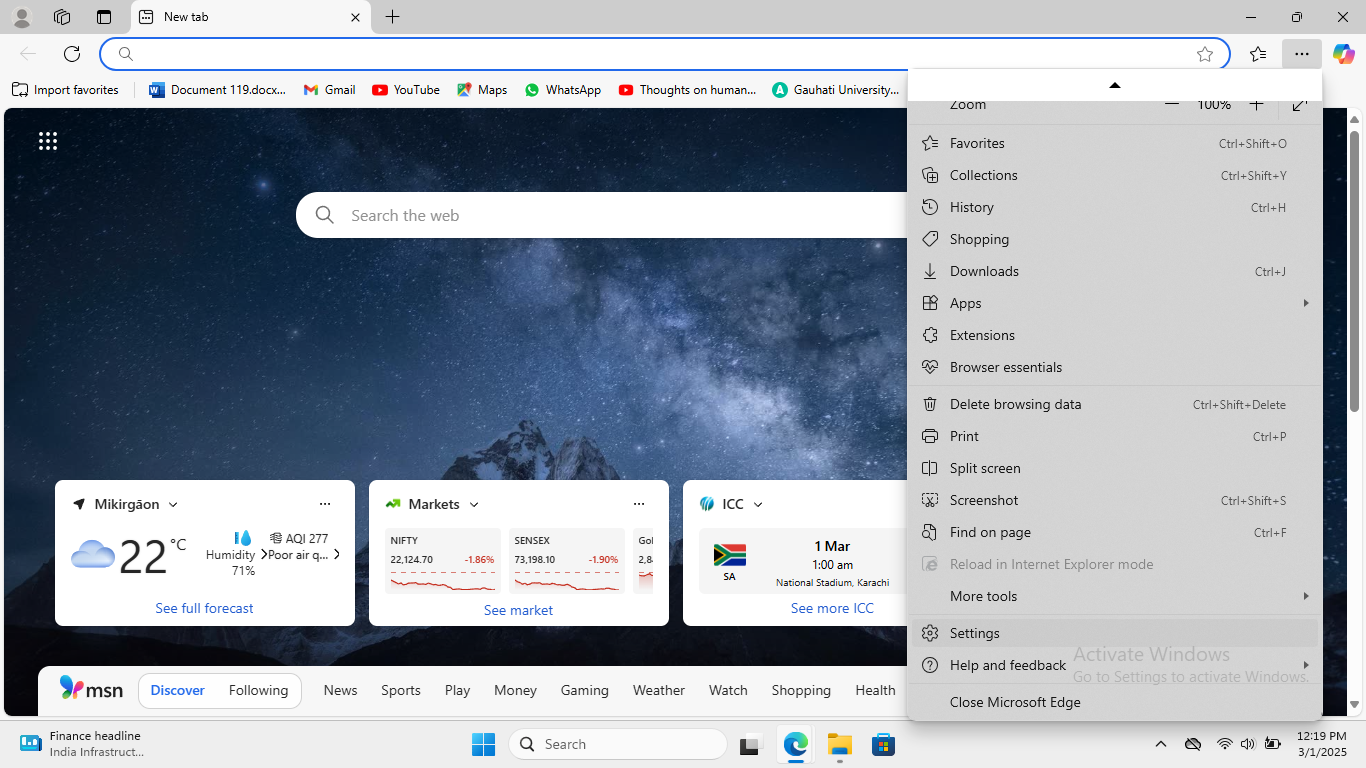
Task: Click the Copilot icon in the toolbar
Action: pyautogui.click(x=1343, y=54)
